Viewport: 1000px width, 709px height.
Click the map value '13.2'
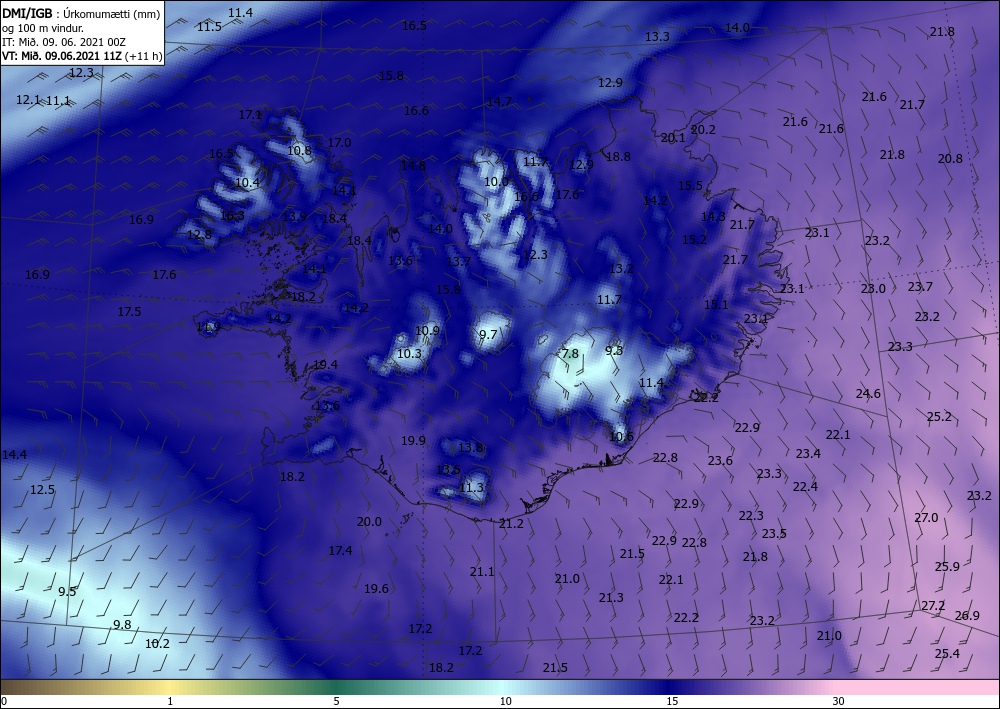point(621,268)
